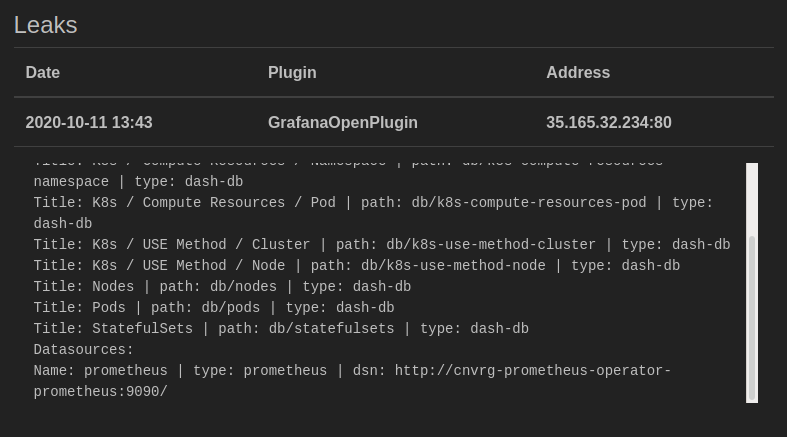Click the 'Datasources:' line
This screenshot has width=787, height=437.
click(83, 350)
